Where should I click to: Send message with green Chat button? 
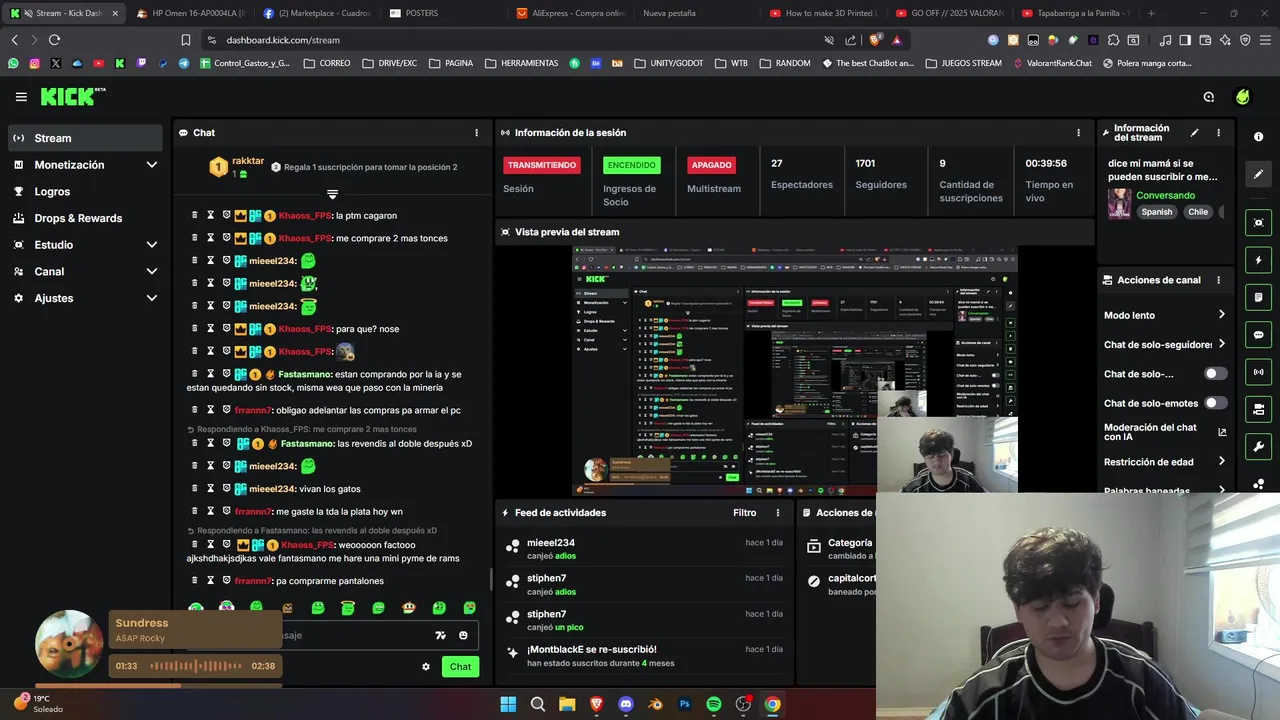click(x=460, y=667)
